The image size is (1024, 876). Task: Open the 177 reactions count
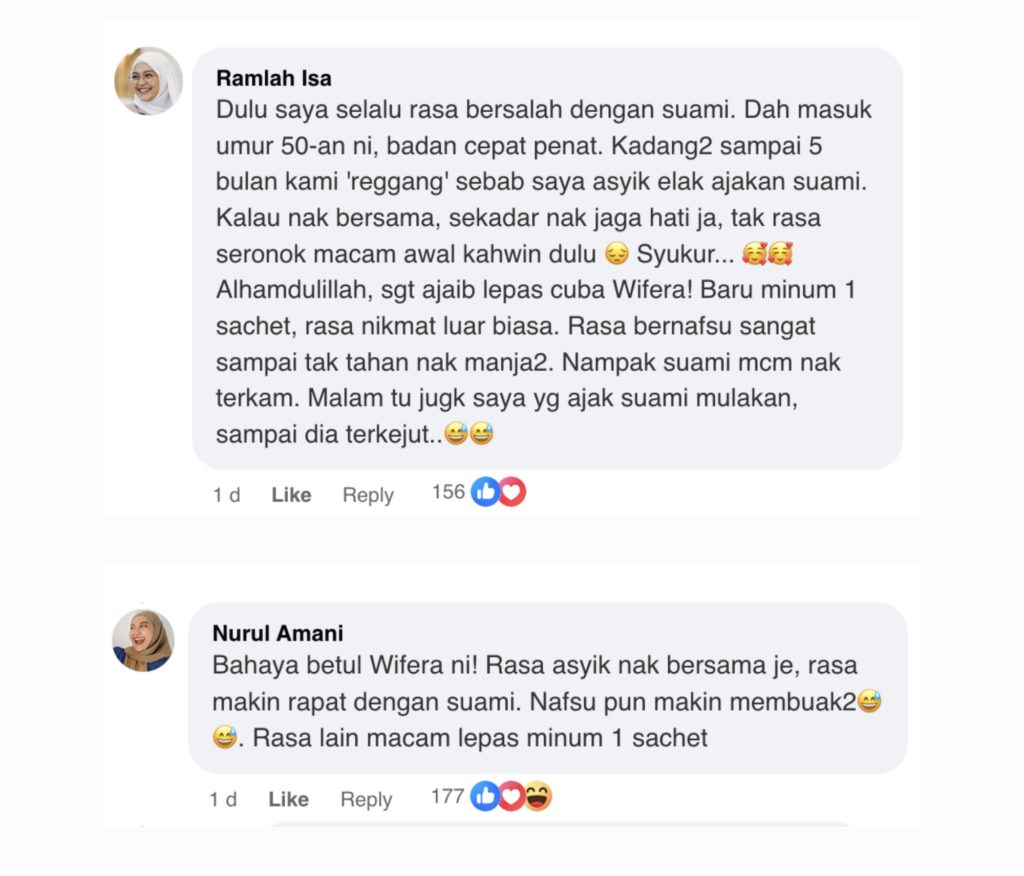447,796
